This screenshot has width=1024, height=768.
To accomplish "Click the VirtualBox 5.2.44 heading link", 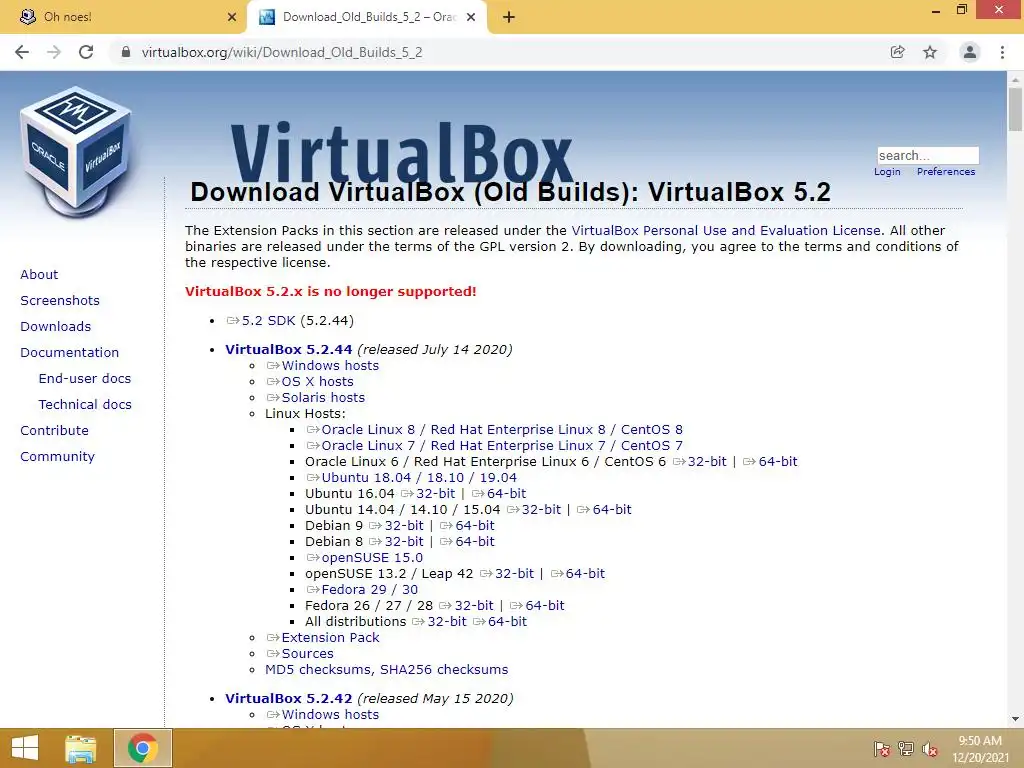I will coord(289,349).
